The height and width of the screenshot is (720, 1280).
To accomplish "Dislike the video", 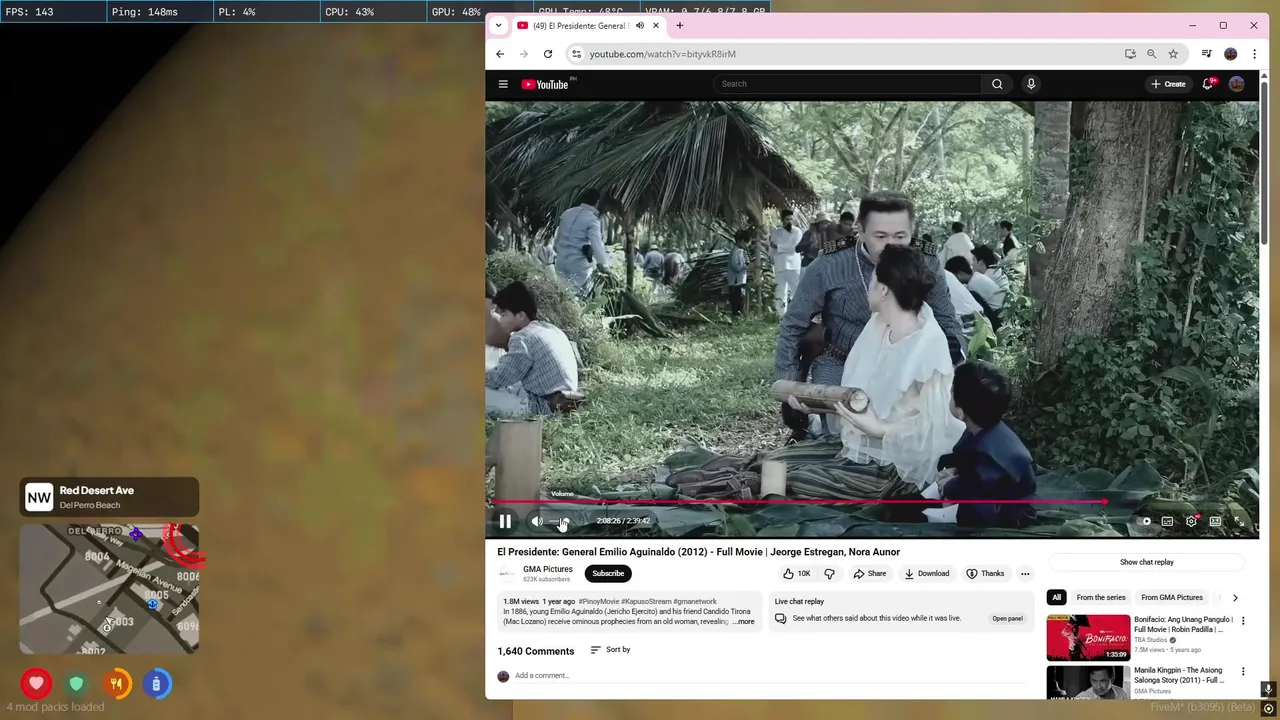I will pyautogui.click(x=829, y=573).
